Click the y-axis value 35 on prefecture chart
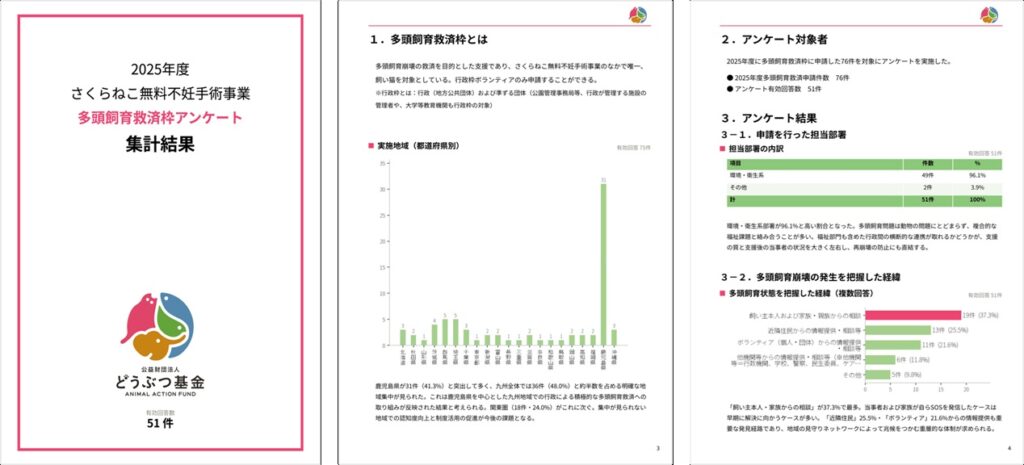This screenshot has height=465, width=1024. 383,163
